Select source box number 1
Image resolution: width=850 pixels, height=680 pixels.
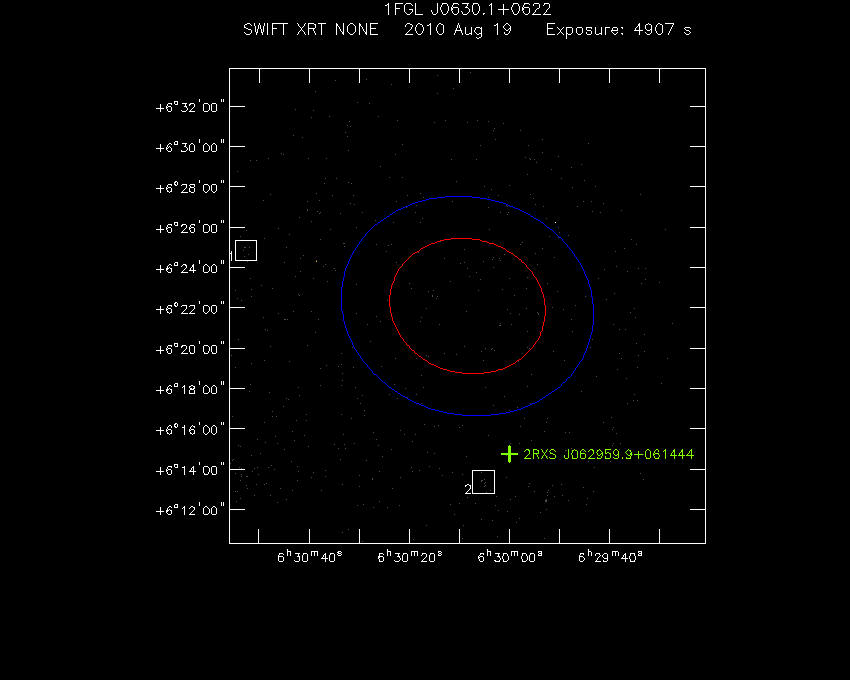(246, 251)
